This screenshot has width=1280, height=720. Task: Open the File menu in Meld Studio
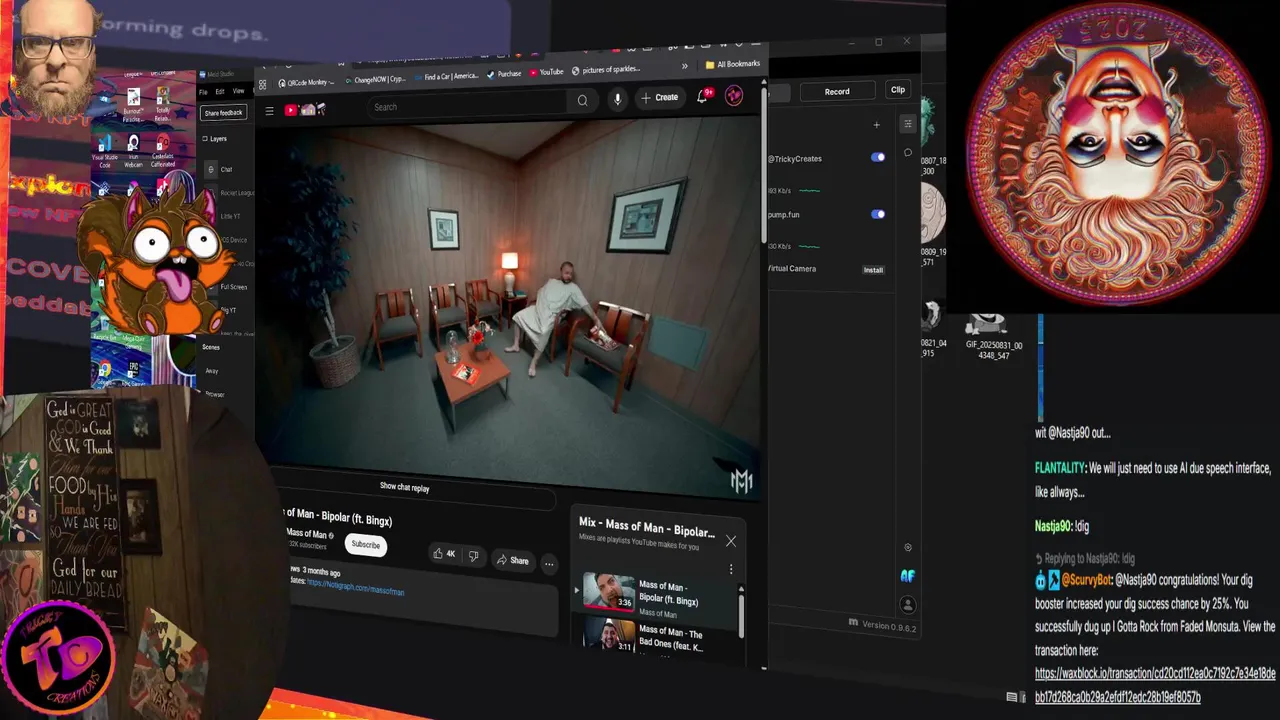pos(203,92)
